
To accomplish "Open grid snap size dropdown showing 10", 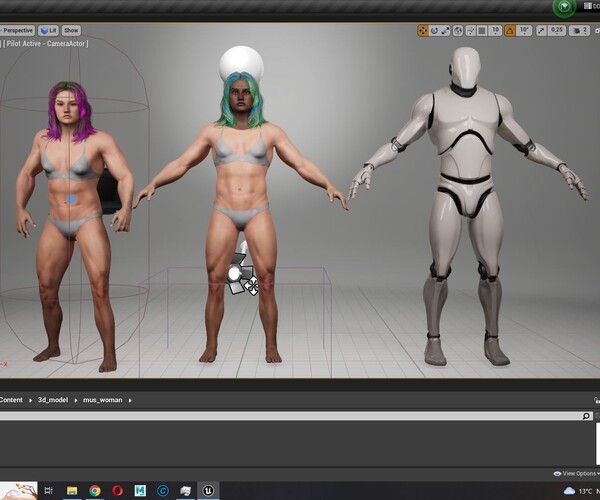I will click(496, 31).
